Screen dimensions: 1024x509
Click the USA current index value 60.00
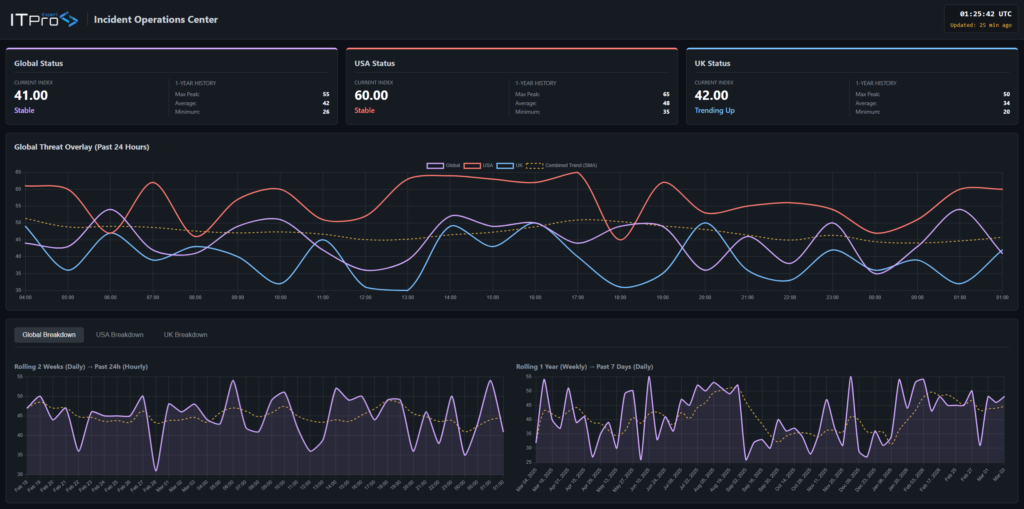pyautogui.click(x=371, y=96)
